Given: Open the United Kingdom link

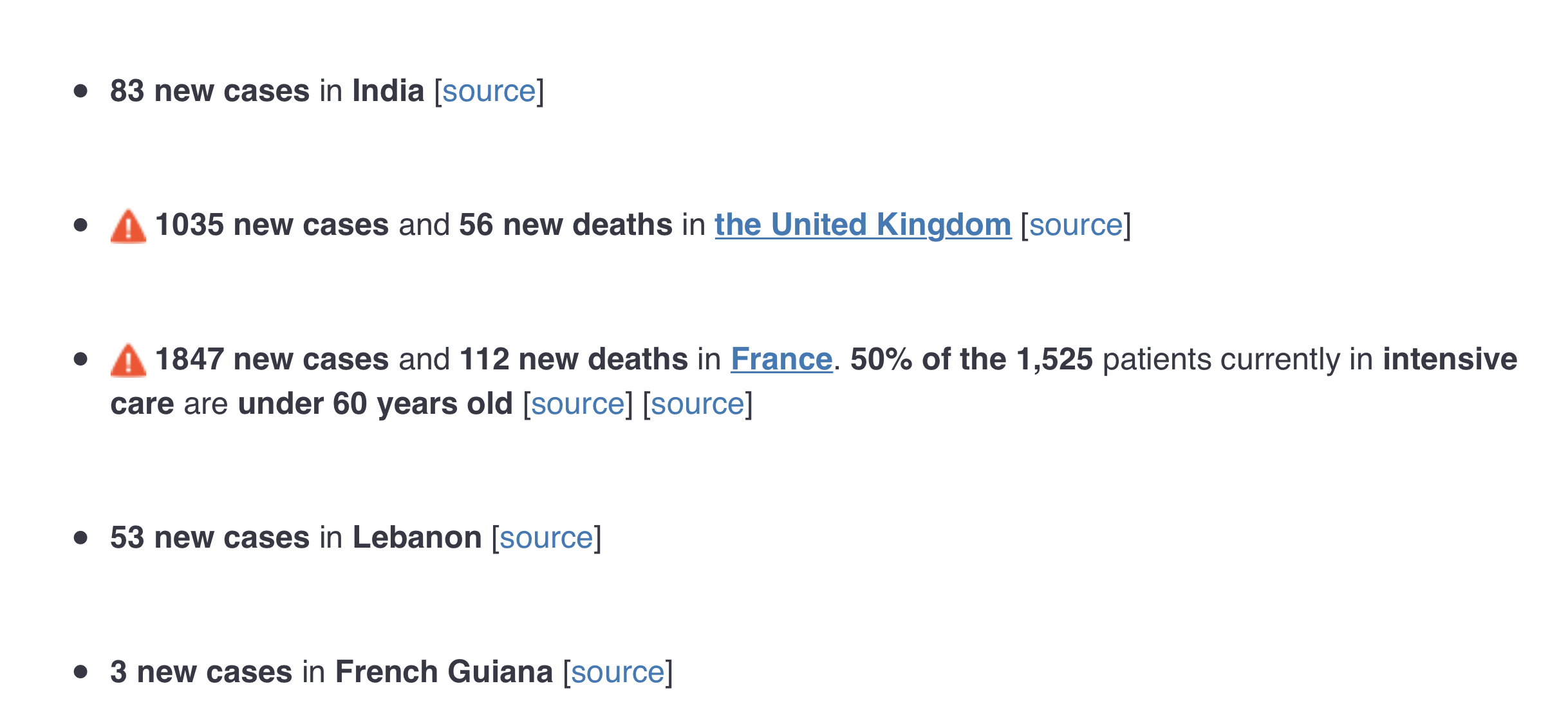Looking at the screenshot, I should [x=863, y=225].
